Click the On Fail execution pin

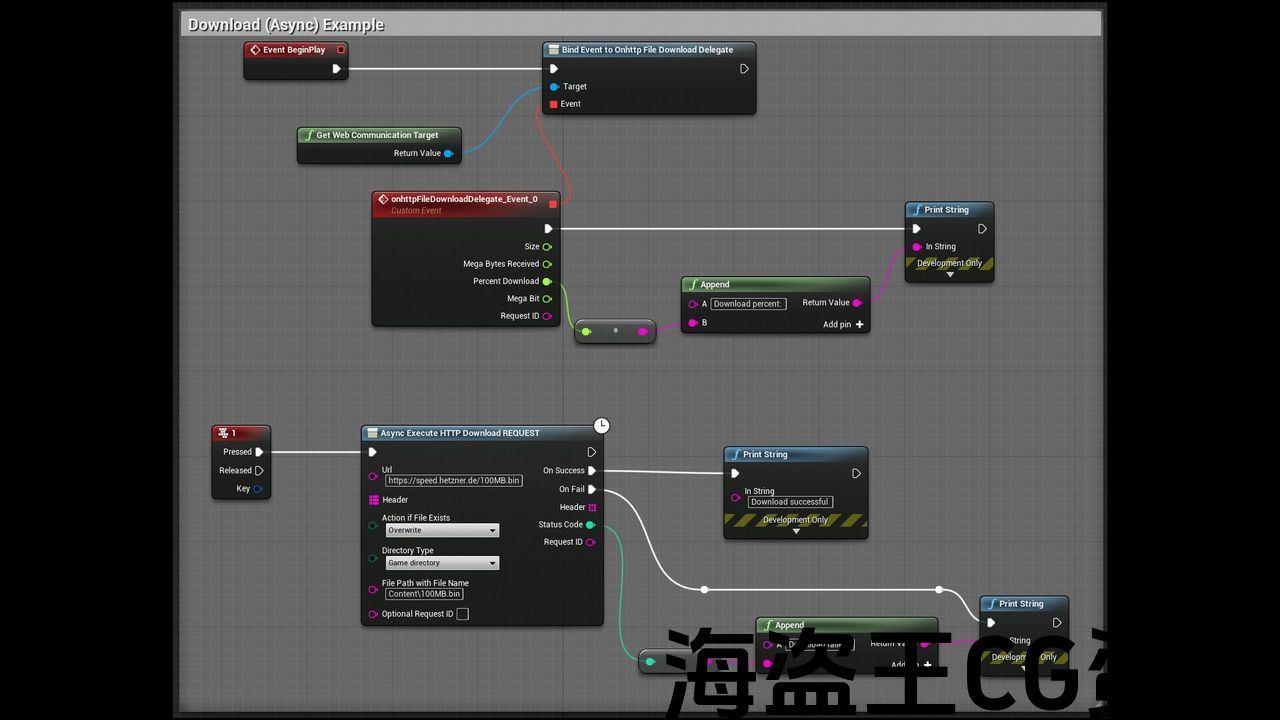[x=592, y=490]
